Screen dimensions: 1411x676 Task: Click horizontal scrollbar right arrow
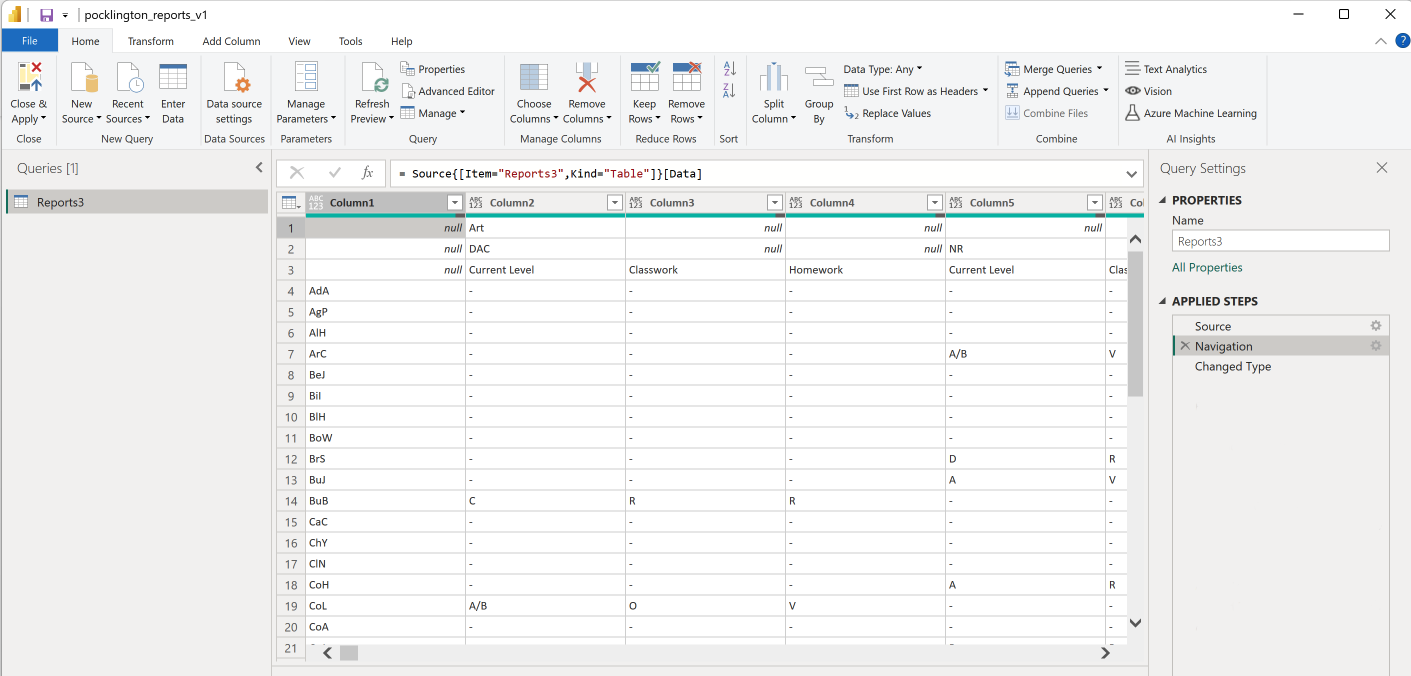point(1105,653)
